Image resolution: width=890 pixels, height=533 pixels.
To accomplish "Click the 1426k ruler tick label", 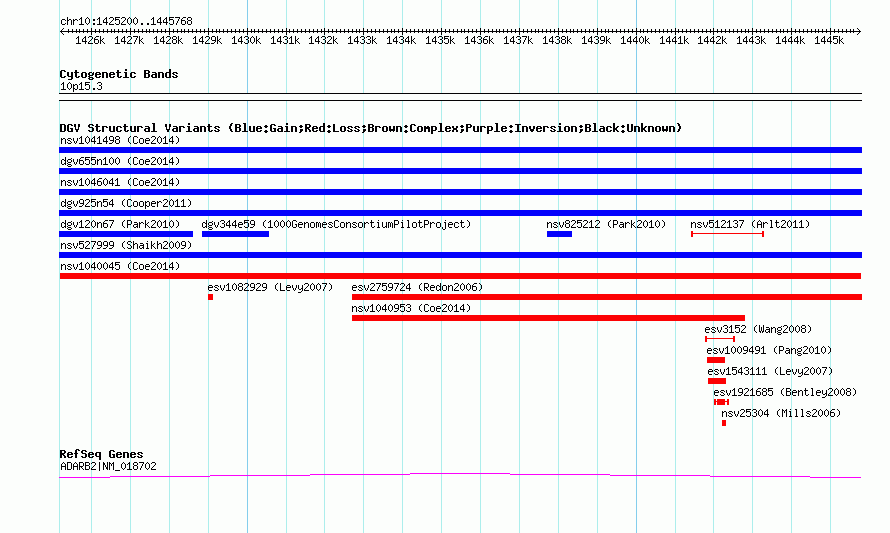I will (90, 40).
